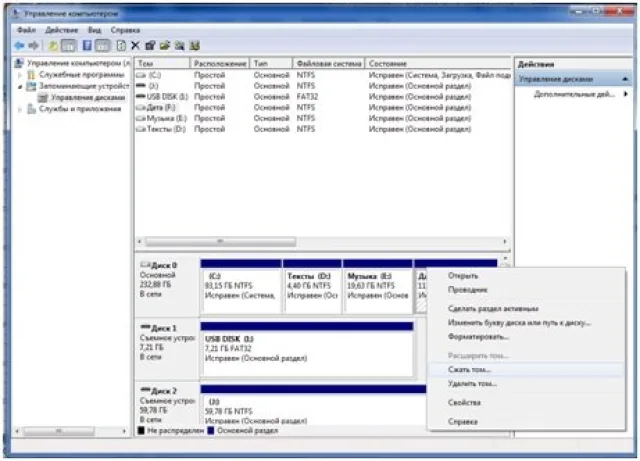Image resolution: width=640 pixels, height=461 pixels.
Task: Select Форматировать in context menu
Action: click(478, 337)
